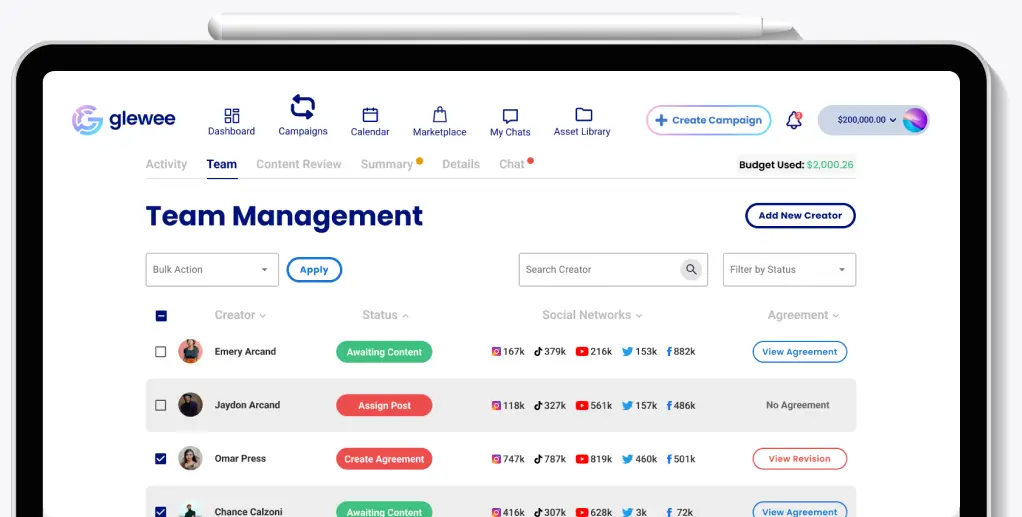The width and height of the screenshot is (1022, 517).
Task: Click the glewee logo
Action: click(124, 120)
